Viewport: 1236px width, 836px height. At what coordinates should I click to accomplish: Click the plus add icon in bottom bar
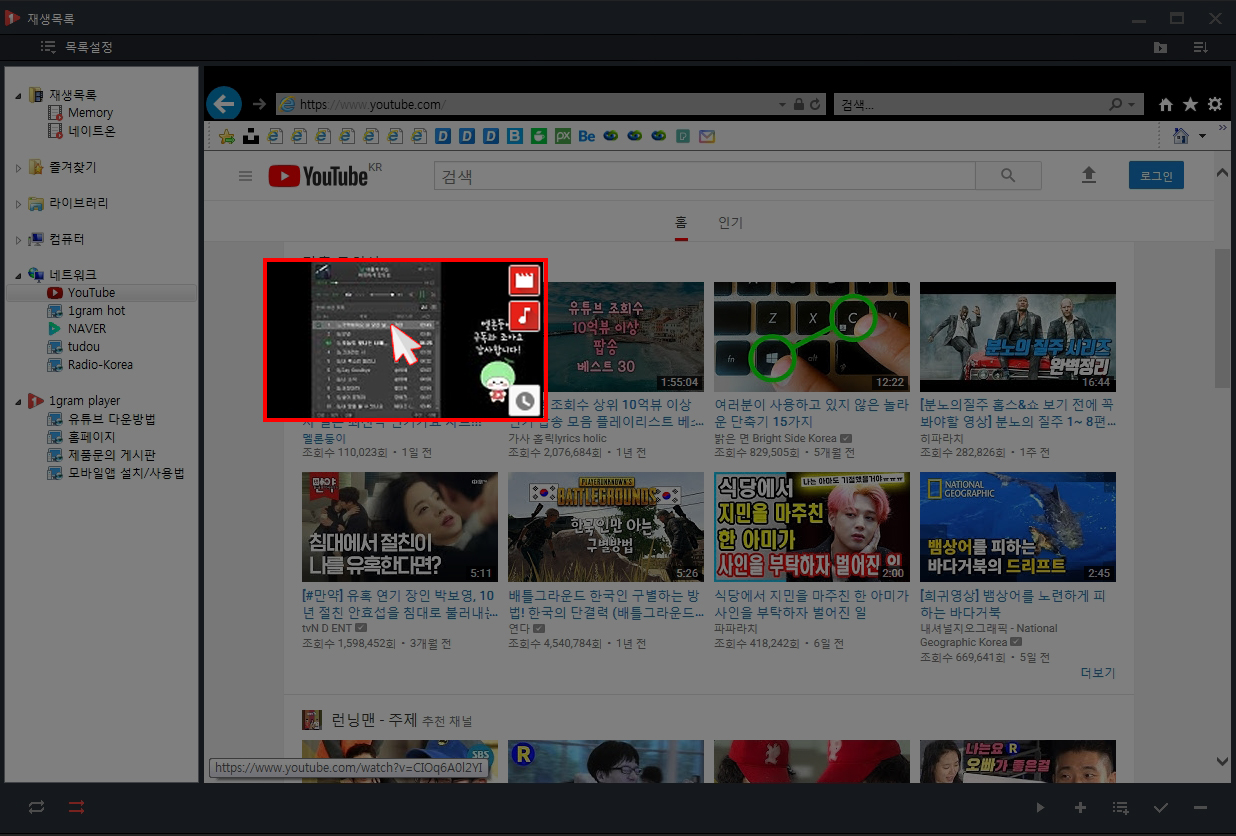pyautogui.click(x=1080, y=807)
